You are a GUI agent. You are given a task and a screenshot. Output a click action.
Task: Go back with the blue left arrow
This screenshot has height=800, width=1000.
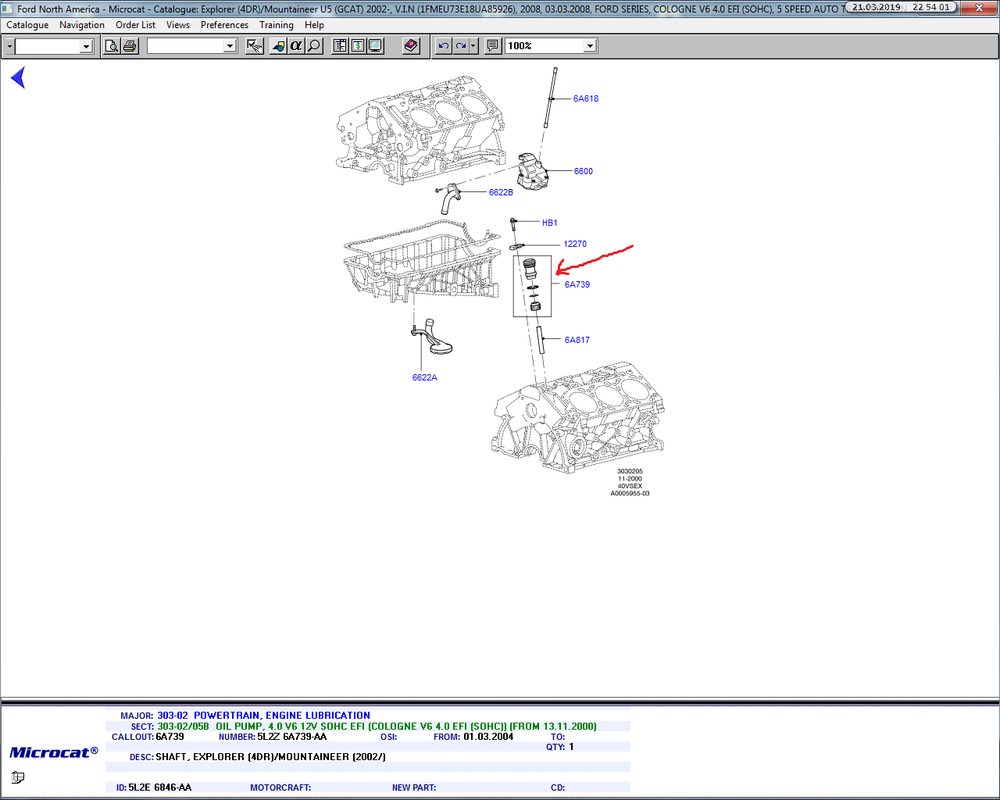[18, 77]
